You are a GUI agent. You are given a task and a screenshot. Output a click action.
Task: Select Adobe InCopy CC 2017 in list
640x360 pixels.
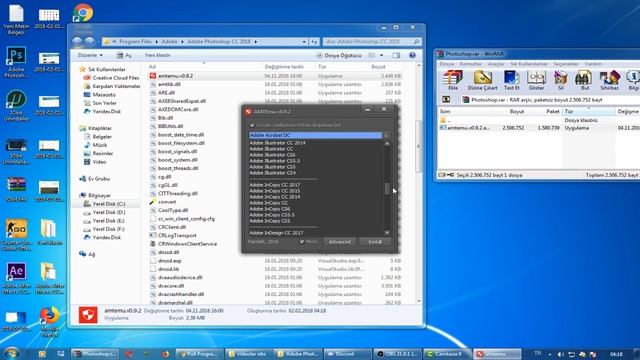click(x=275, y=185)
